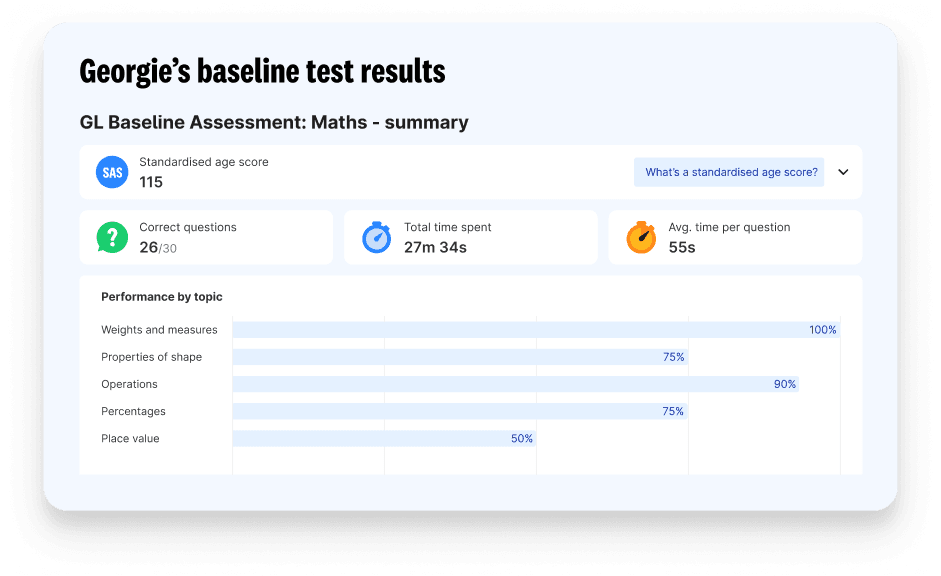Click the 100% score label

pyautogui.click(x=823, y=329)
